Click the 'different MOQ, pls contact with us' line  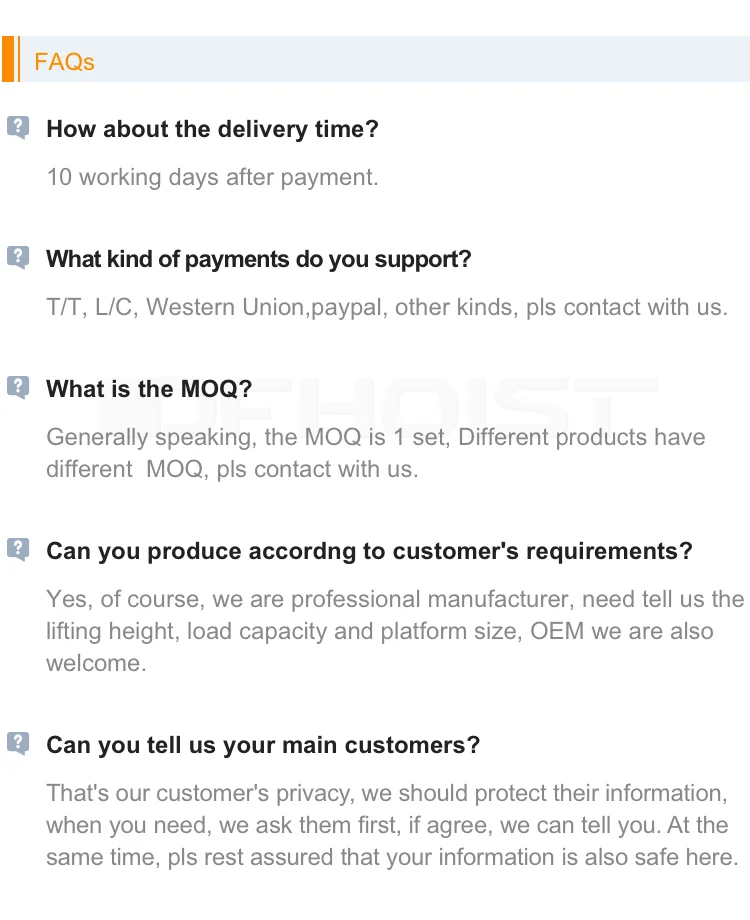pyautogui.click(x=232, y=469)
